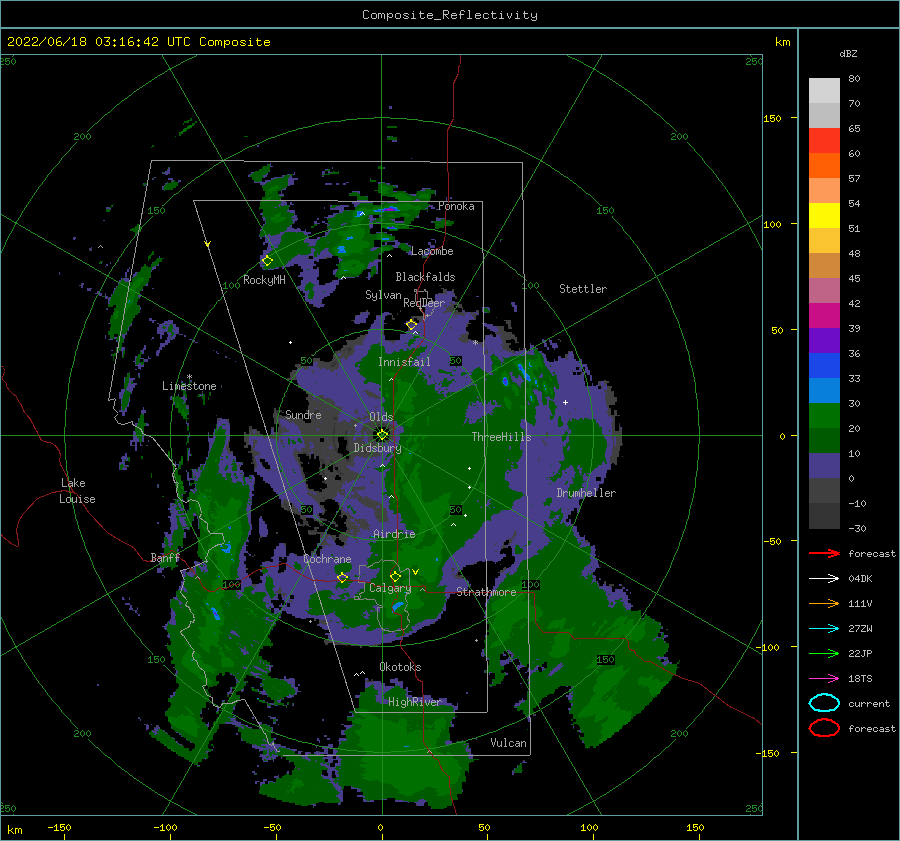Select the 33 dBZ blue color swatch

click(x=824, y=390)
